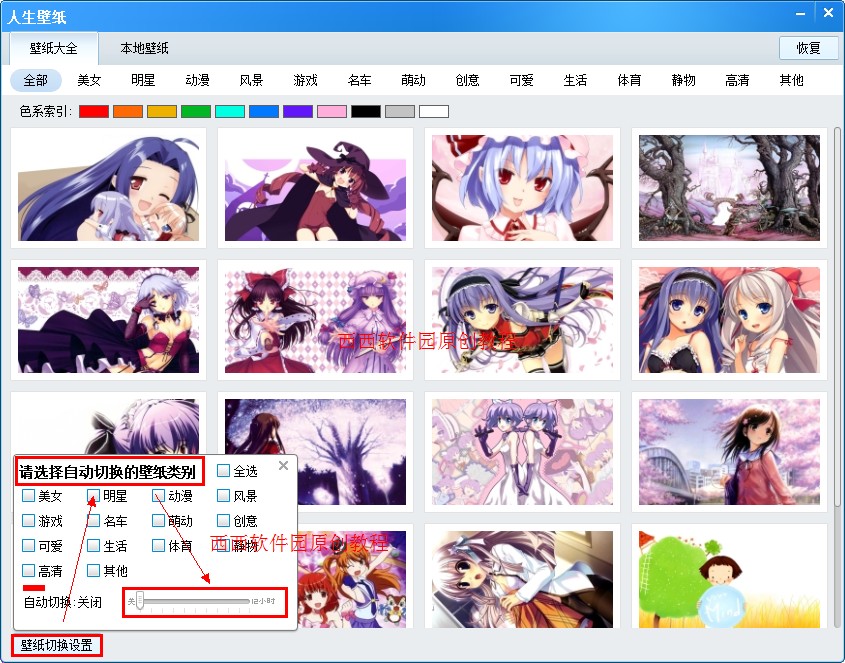
Task: Open 壁纸切换设置 at bottom left
Action: (57, 645)
